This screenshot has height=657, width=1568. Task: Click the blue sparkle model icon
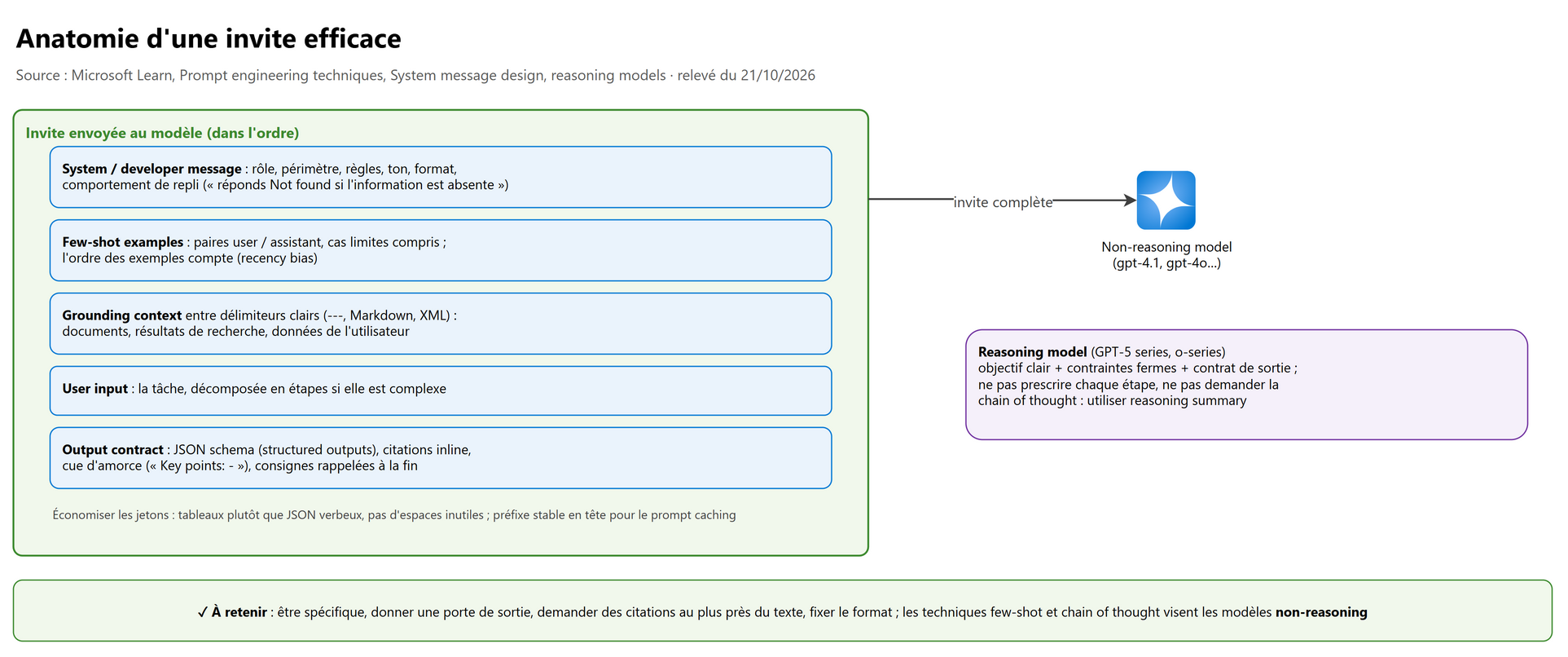click(1166, 201)
